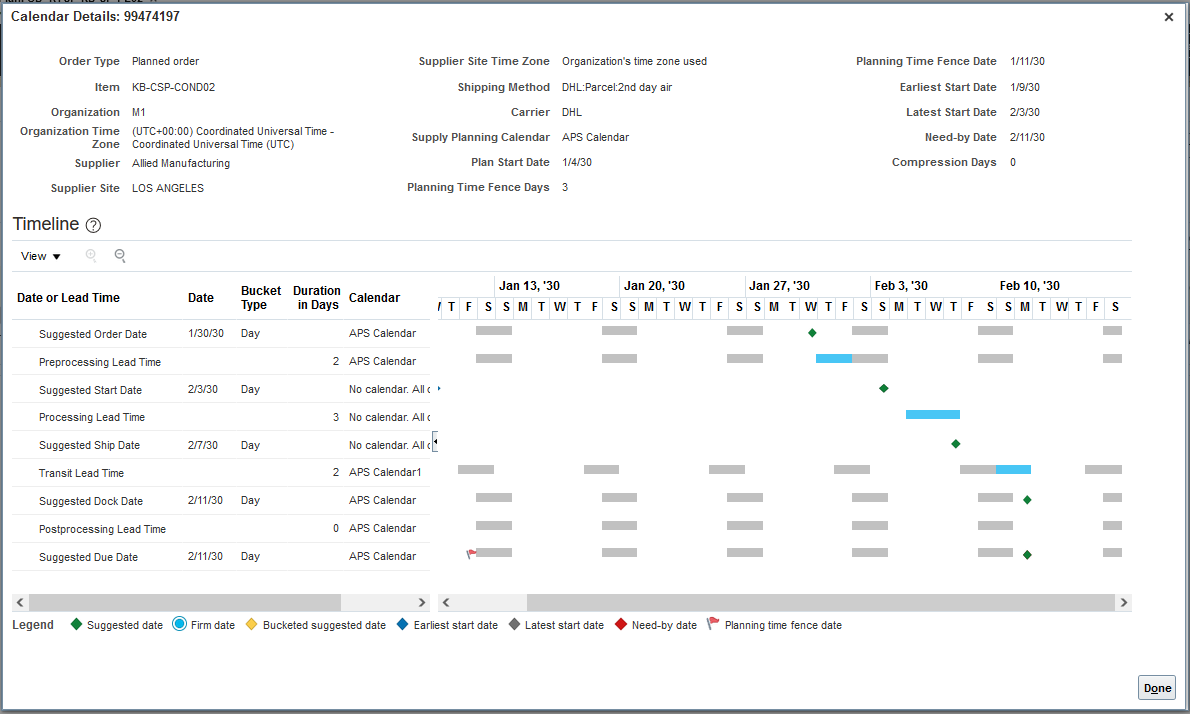The width and height of the screenshot is (1190, 714).
Task: Click the Suggested Dock Date green diamond marker
Action: (x=1027, y=500)
